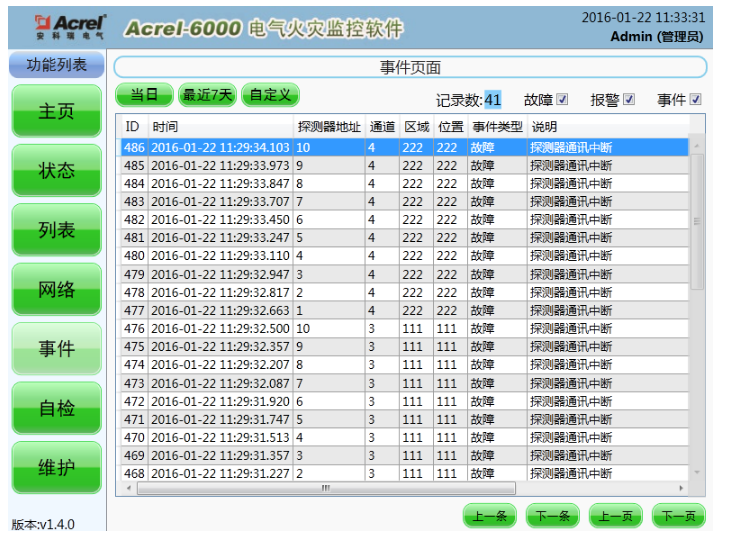
Task: Click the Acrel logo
Action: [x=70, y=27]
